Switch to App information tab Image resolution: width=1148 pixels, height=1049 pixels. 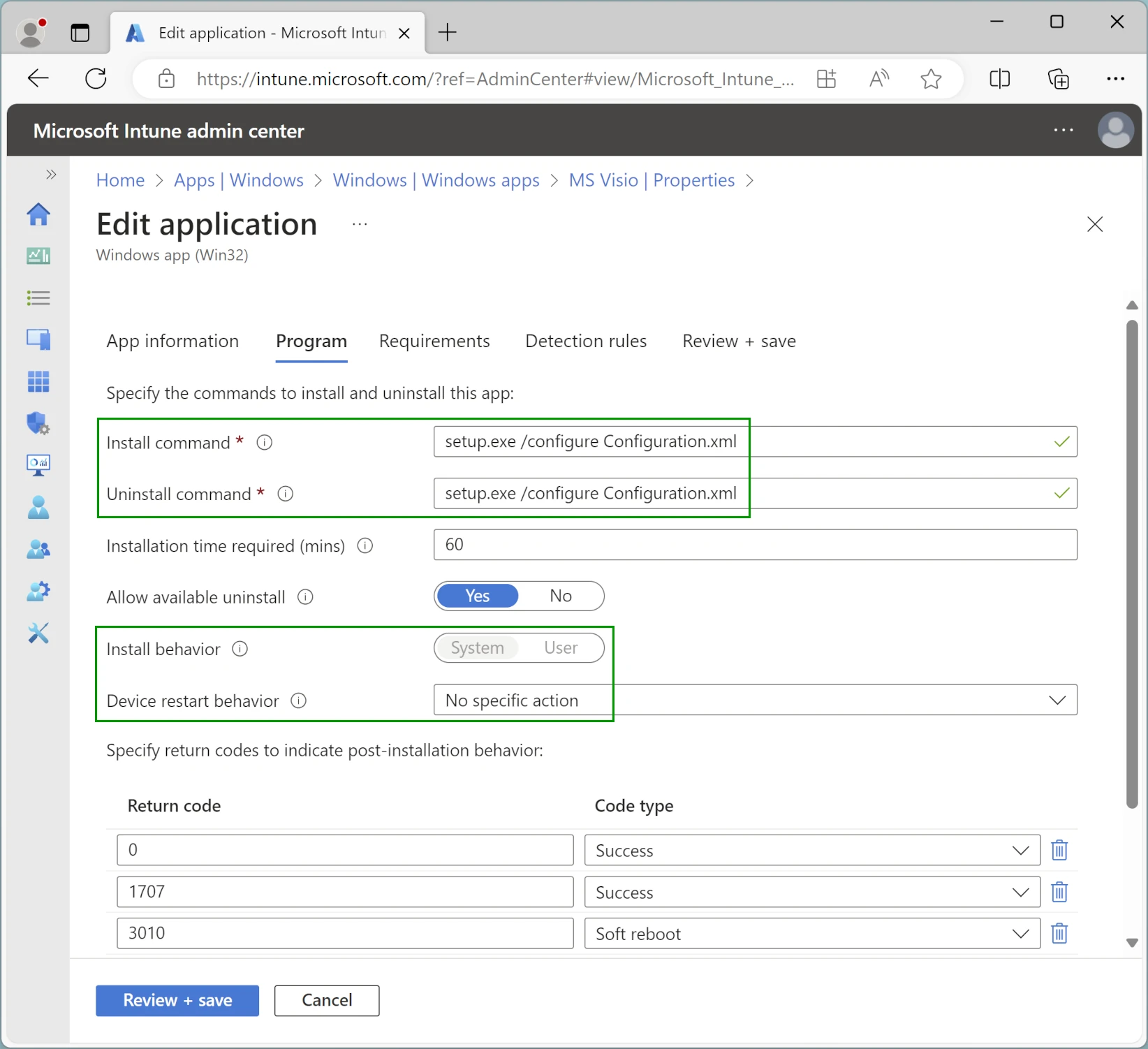(172, 341)
